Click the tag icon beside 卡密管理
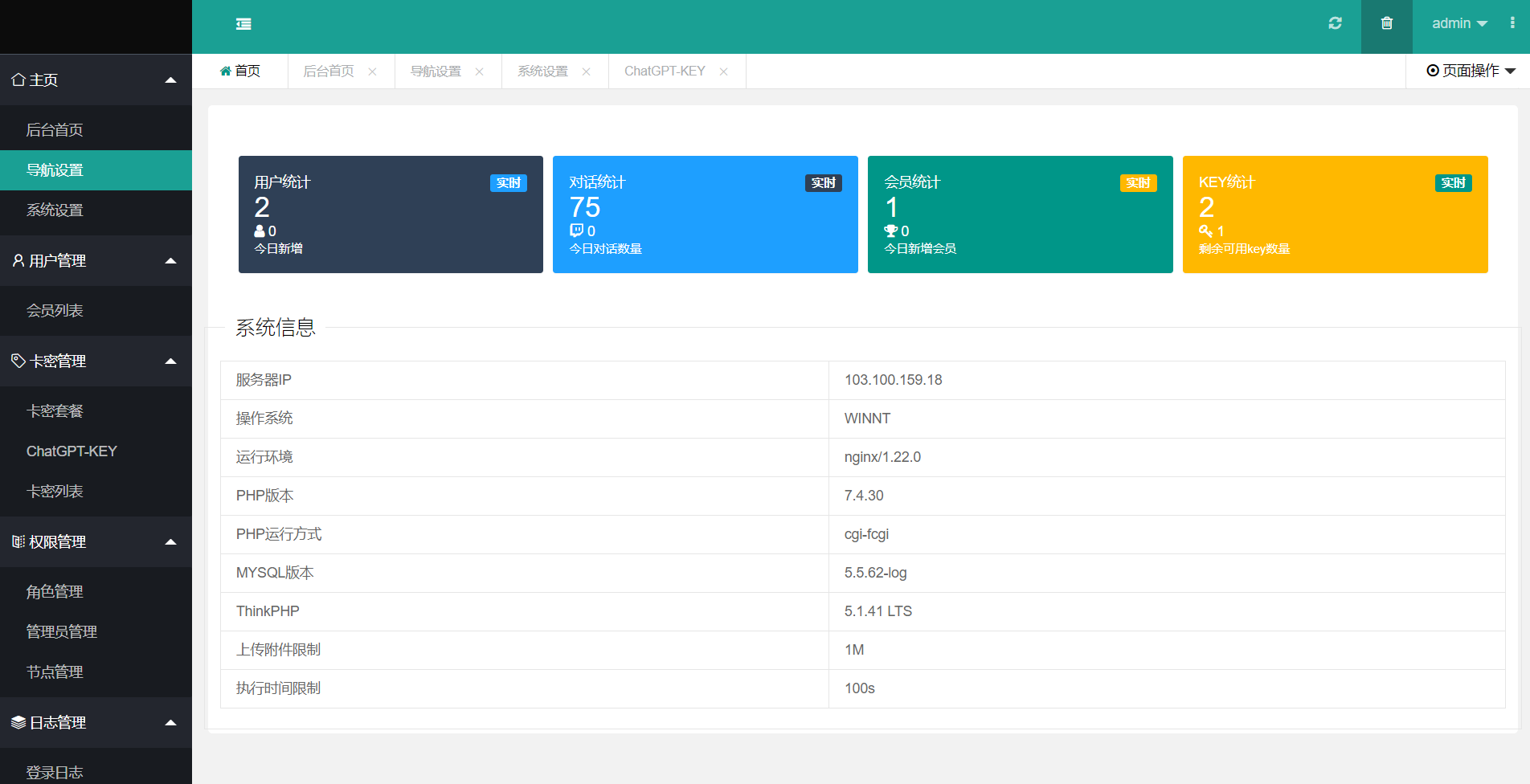 tap(18, 361)
